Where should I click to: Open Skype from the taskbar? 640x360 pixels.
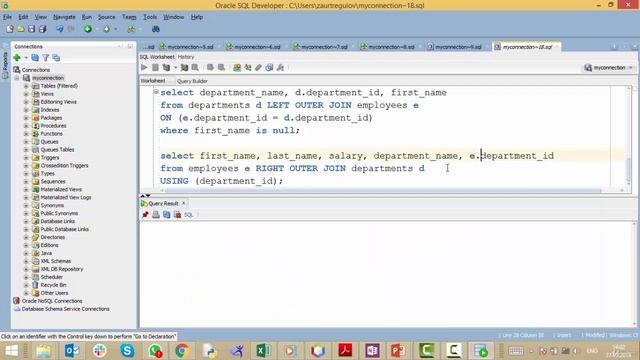pos(127,351)
